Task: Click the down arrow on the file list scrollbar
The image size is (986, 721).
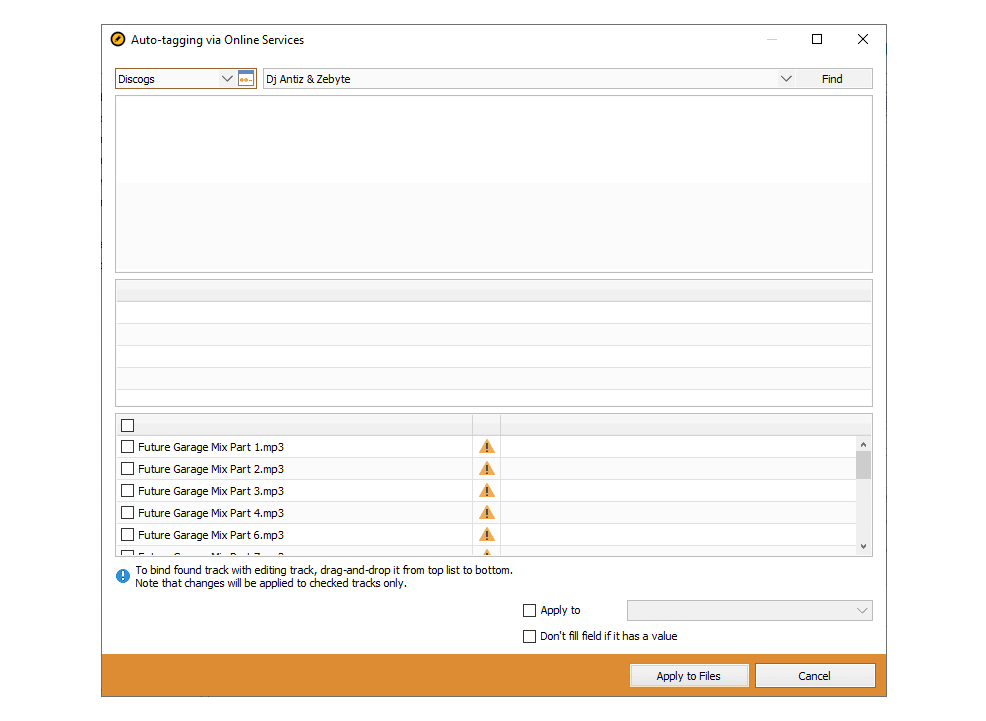Action: (863, 545)
